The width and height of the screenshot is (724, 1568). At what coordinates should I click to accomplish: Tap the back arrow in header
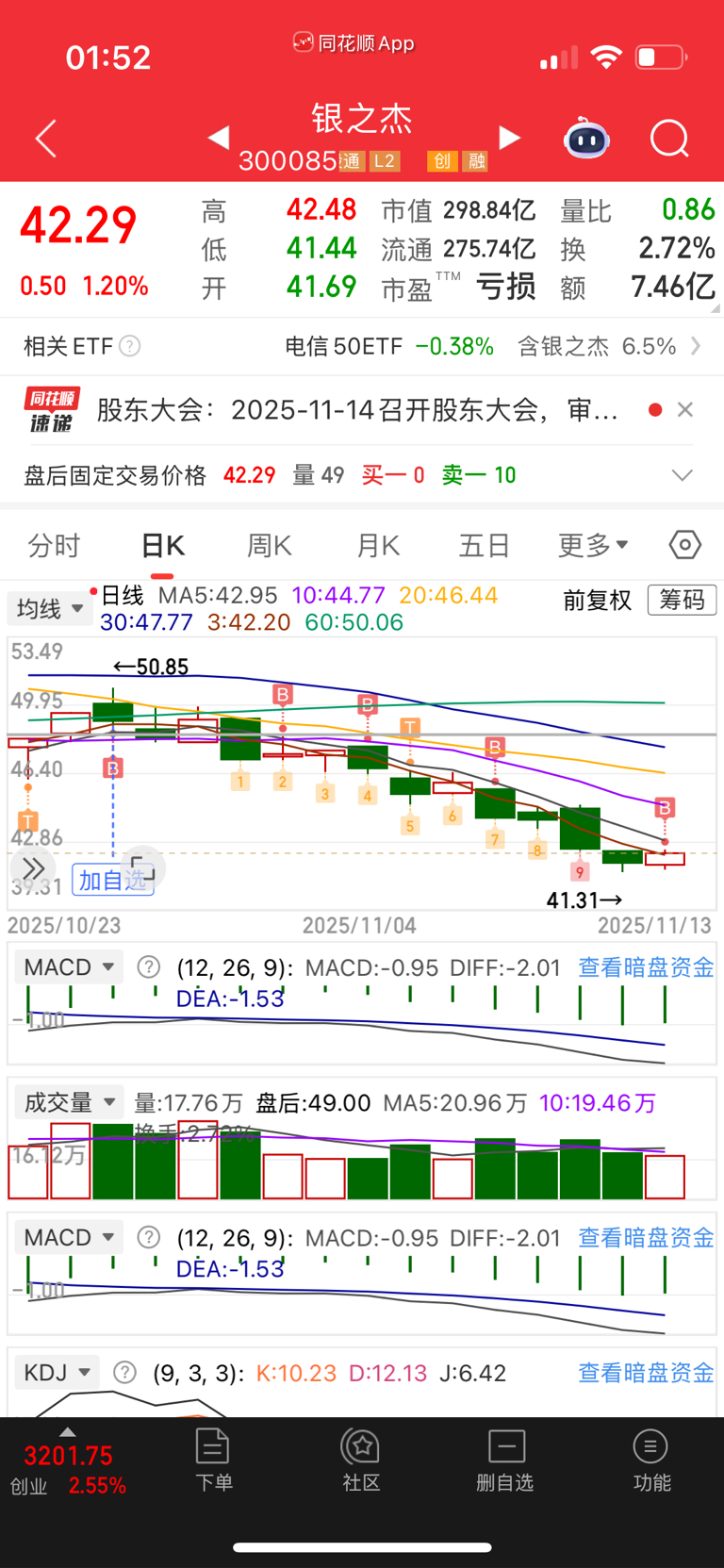tap(46, 139)
